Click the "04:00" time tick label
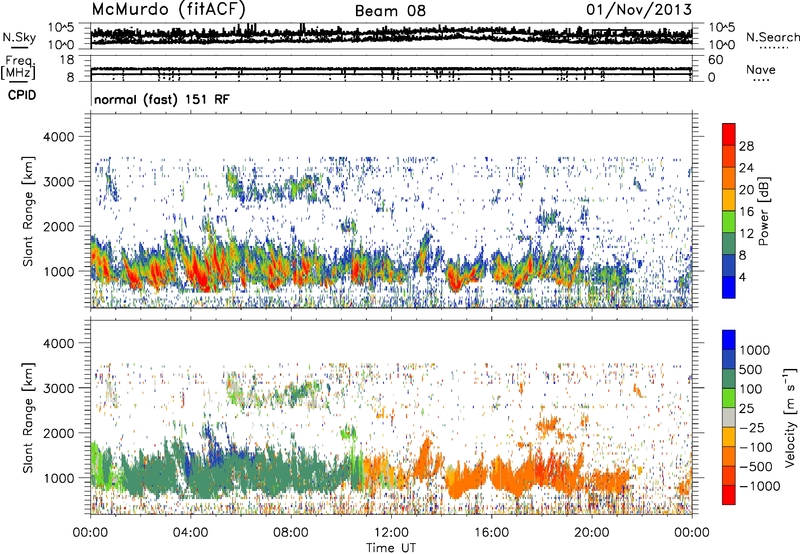This screenshot has height=554, width=800. [x=190, y=533]
